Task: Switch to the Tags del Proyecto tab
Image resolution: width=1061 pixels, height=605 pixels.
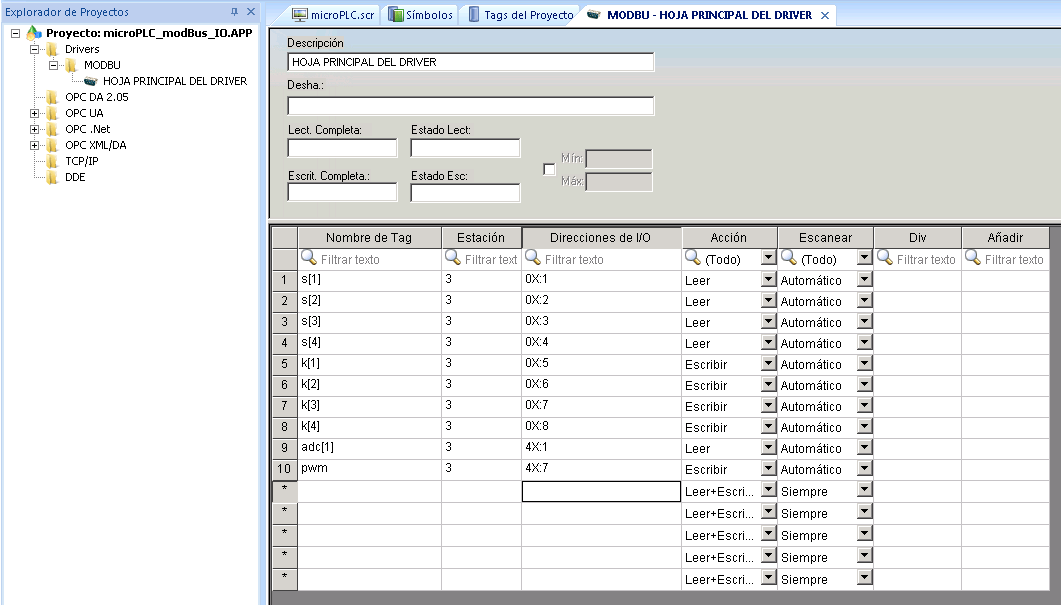Action: click(520, 14)
